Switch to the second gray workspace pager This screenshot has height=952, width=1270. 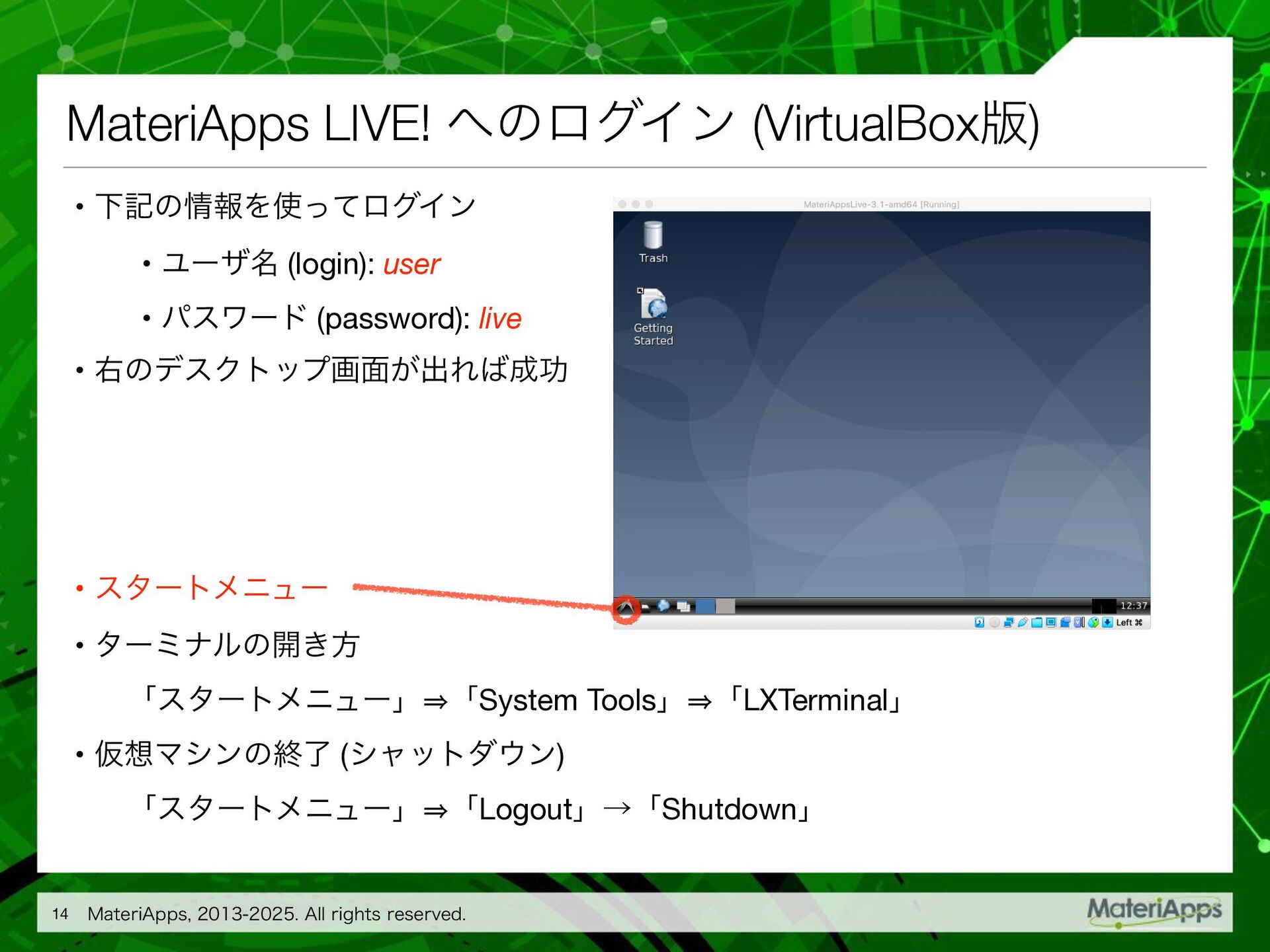pos(725,606)
